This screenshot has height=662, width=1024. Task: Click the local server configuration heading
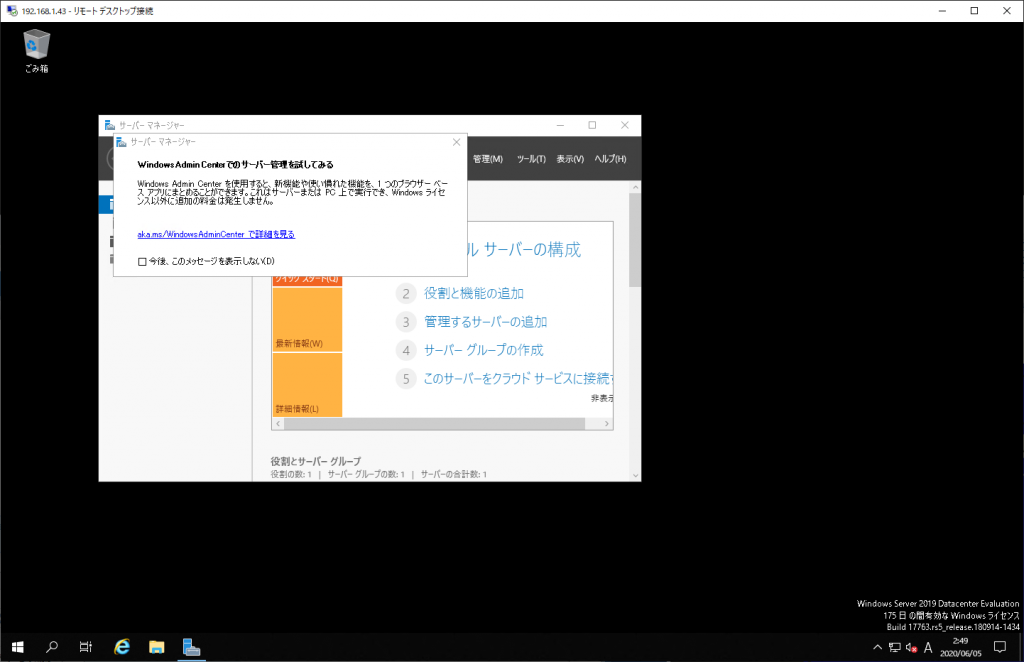click(x=524, y=249)
